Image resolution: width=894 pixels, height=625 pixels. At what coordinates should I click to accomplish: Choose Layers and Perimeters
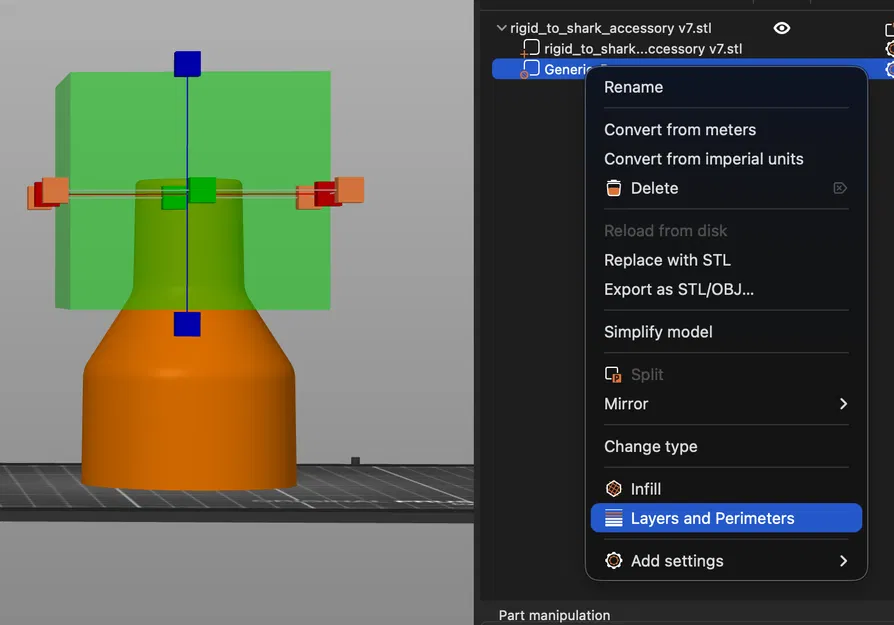point(726,518)
